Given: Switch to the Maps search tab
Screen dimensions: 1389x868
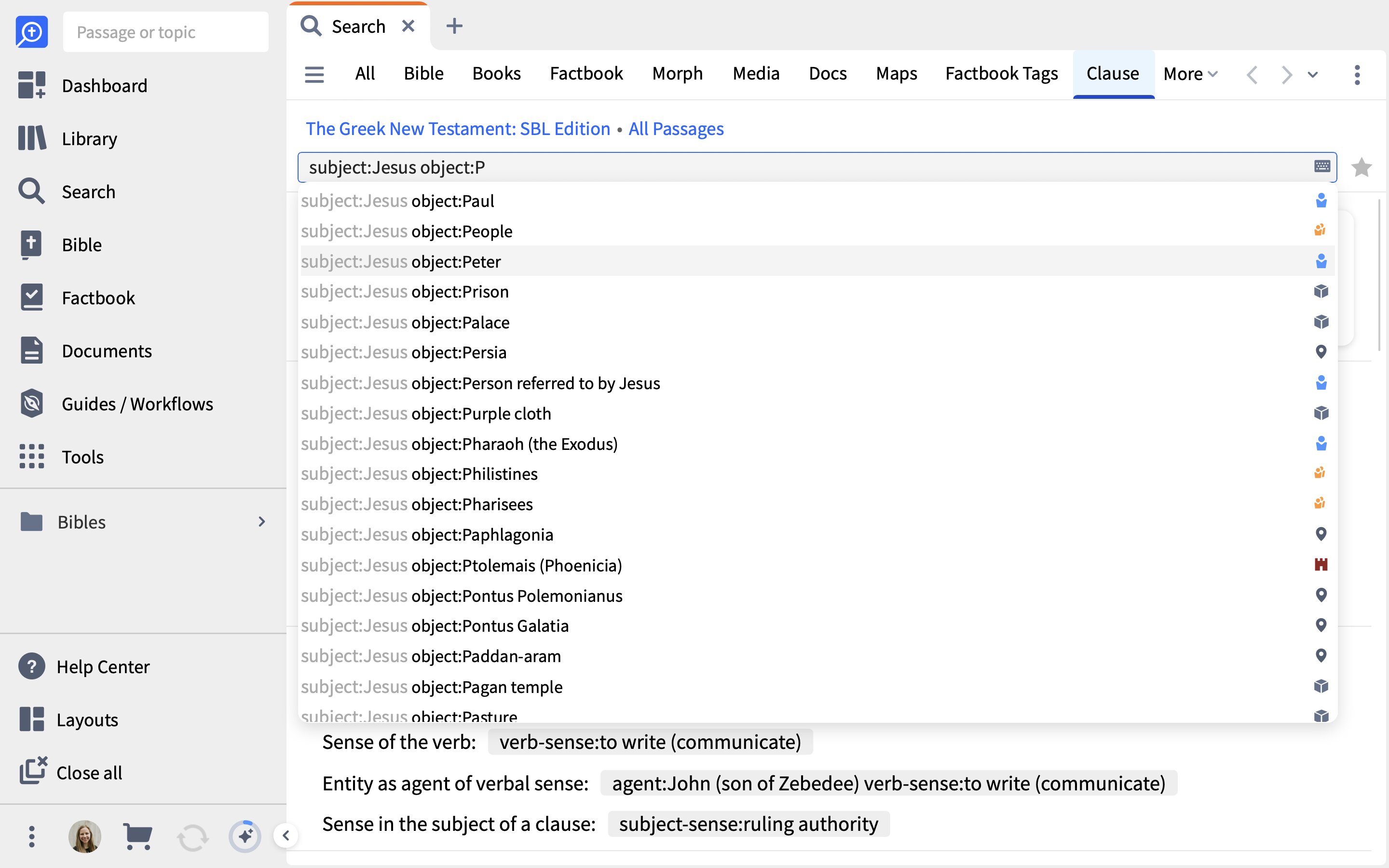Looking at the screenshot, I should tap(896, 74).
